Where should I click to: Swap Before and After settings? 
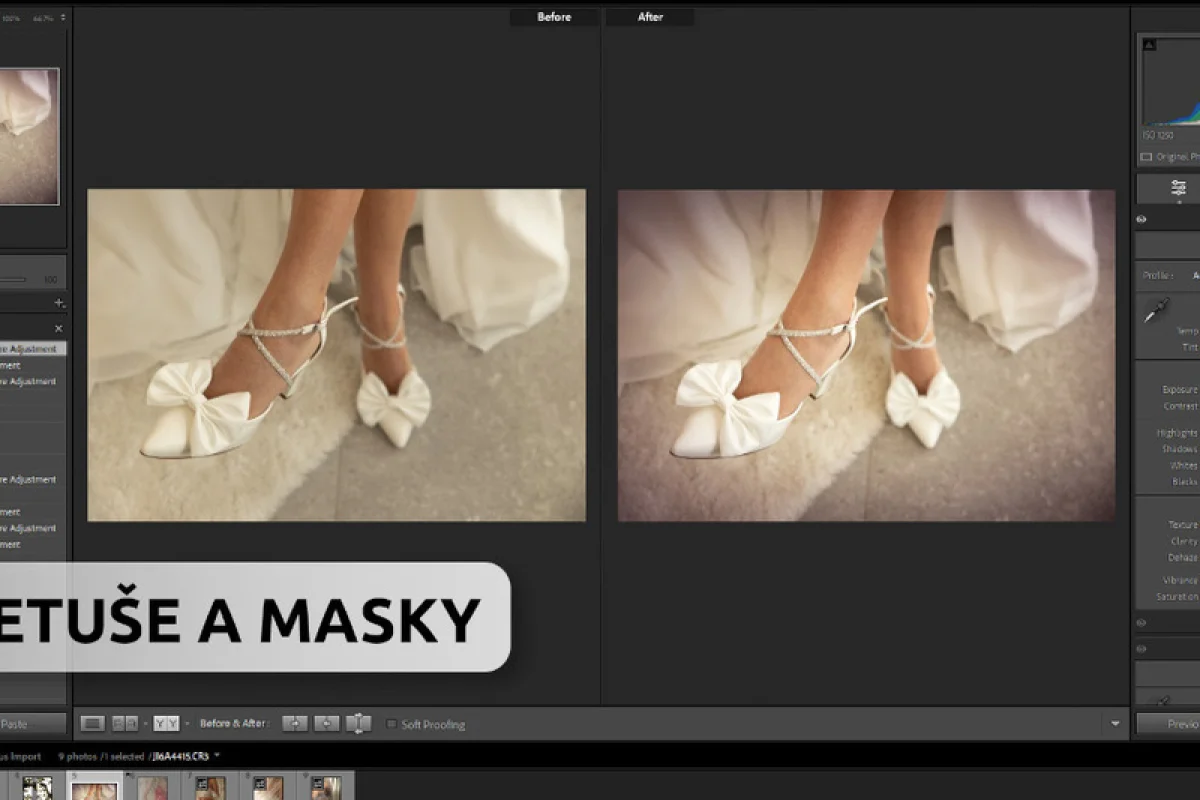pyautogui.click(x=358, y=723)
